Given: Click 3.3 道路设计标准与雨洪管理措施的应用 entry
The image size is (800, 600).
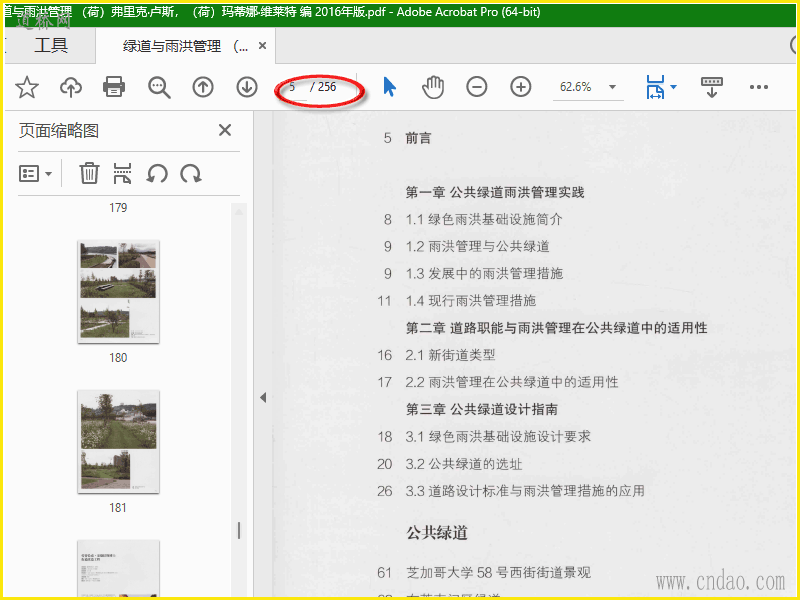Looking at the screenshot, I should 525,491.
